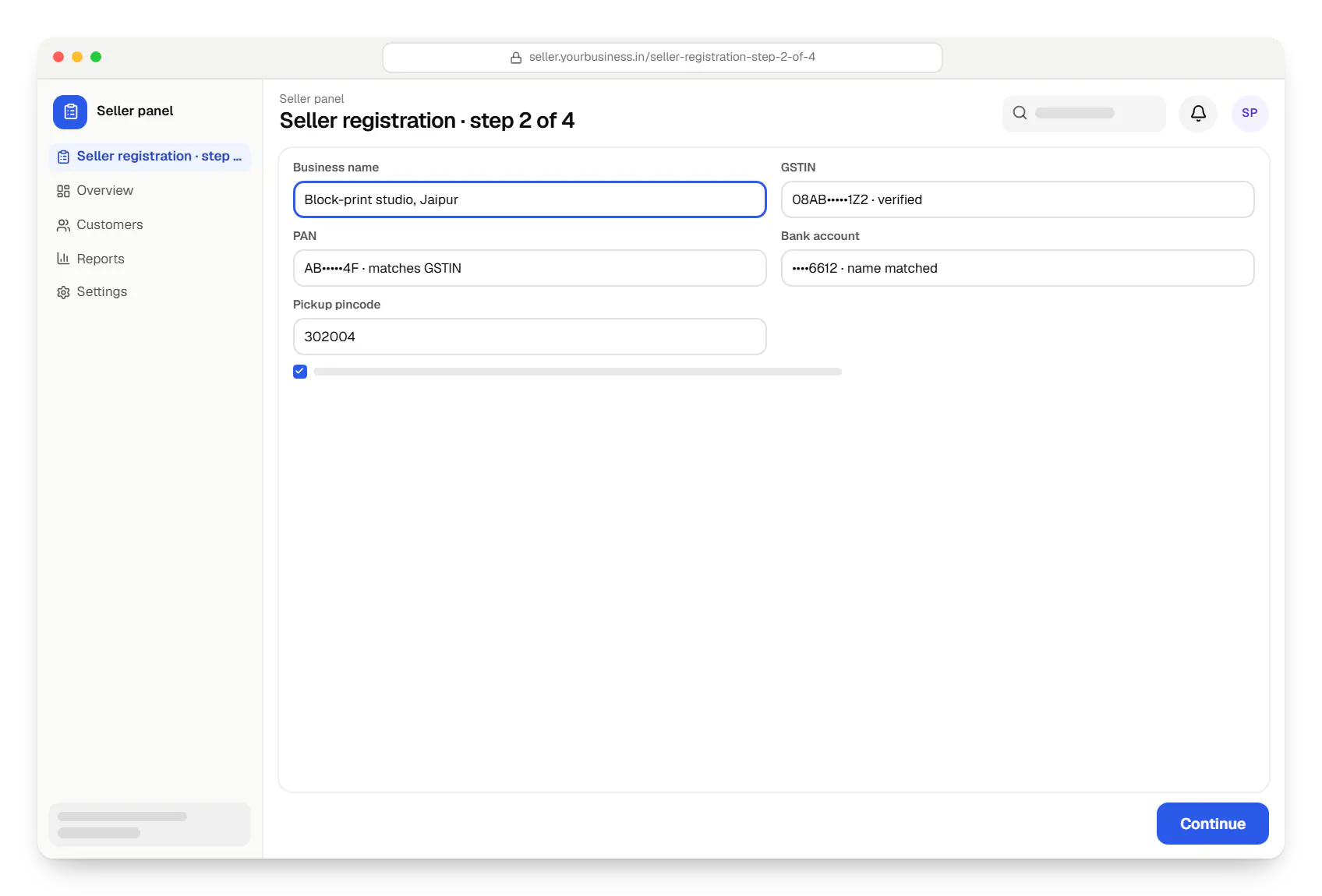Click into the PAN field

[x=530, y=268]
